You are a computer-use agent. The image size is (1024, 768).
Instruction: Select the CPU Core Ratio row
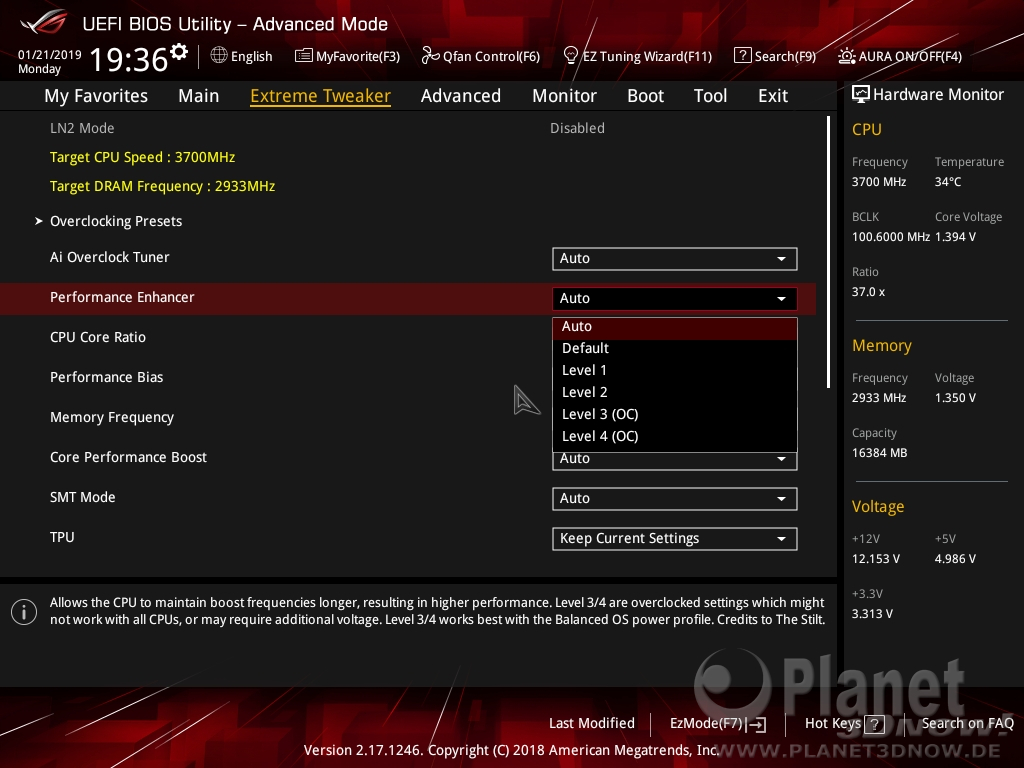[98, 338]
